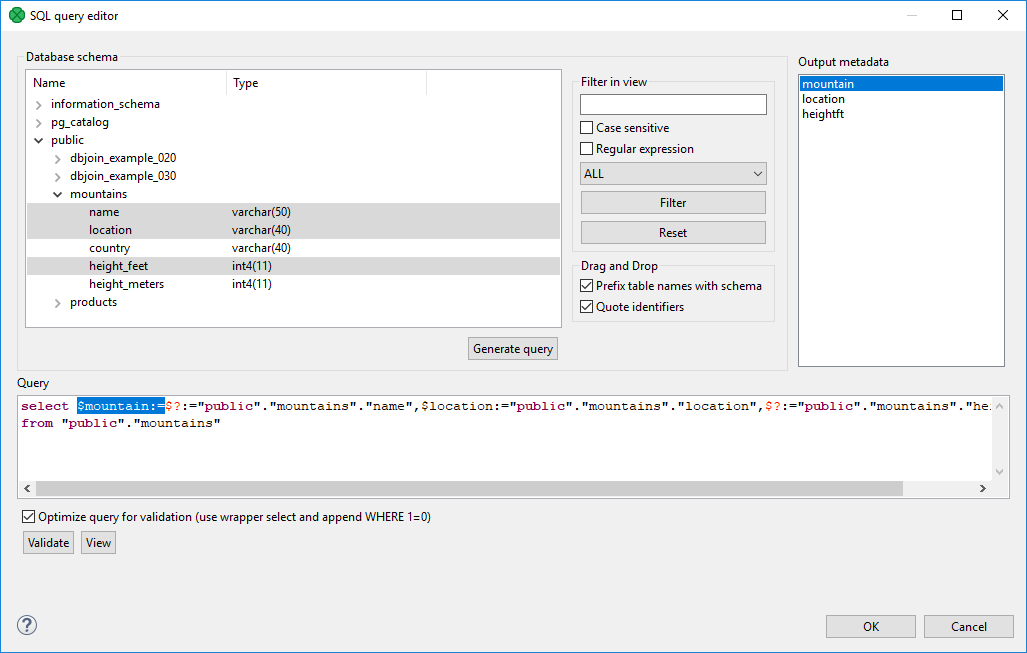Open the help icon at bottom left
This screenshot has width=1027, height=653.
coord(26,625)
